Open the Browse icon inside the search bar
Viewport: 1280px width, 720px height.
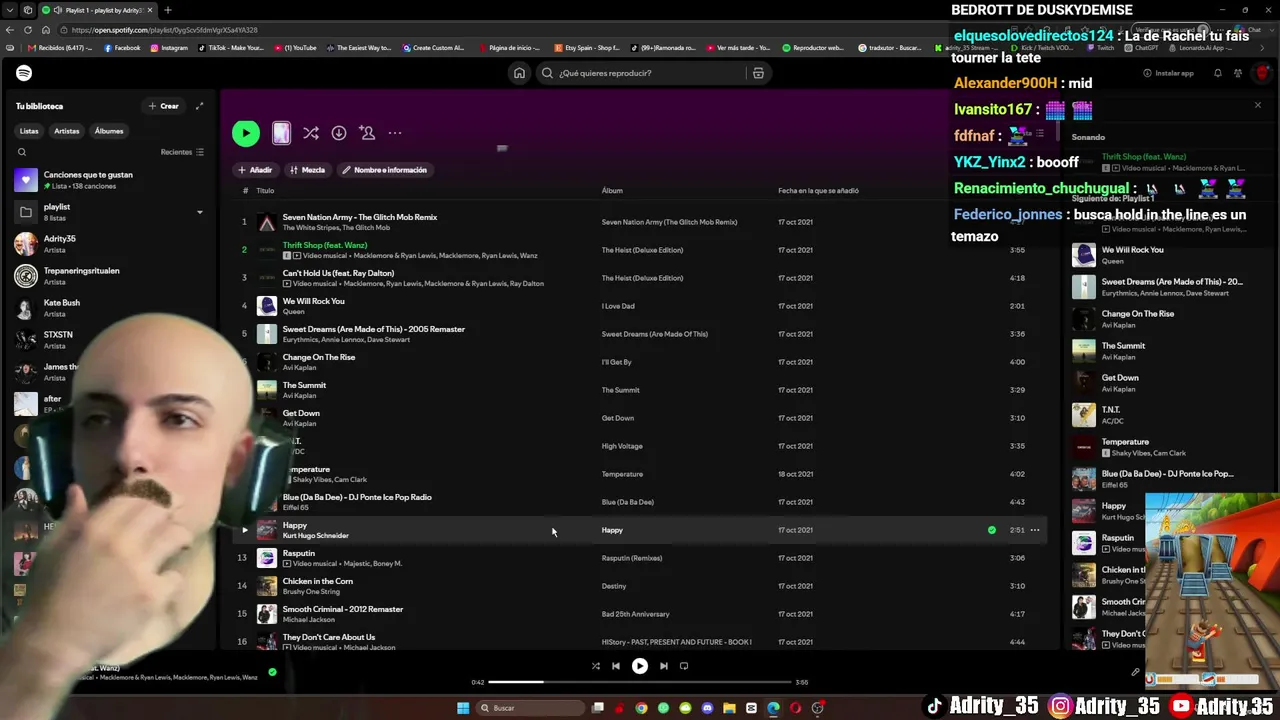pos(758,73)
